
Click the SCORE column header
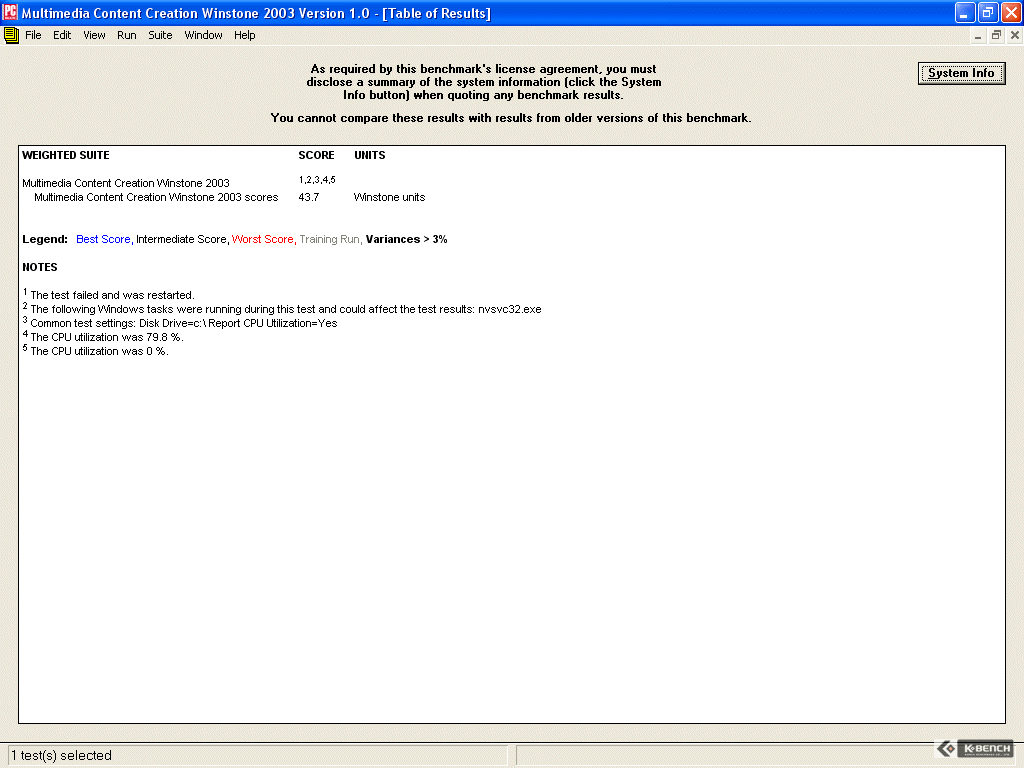[x=316, y=155]
